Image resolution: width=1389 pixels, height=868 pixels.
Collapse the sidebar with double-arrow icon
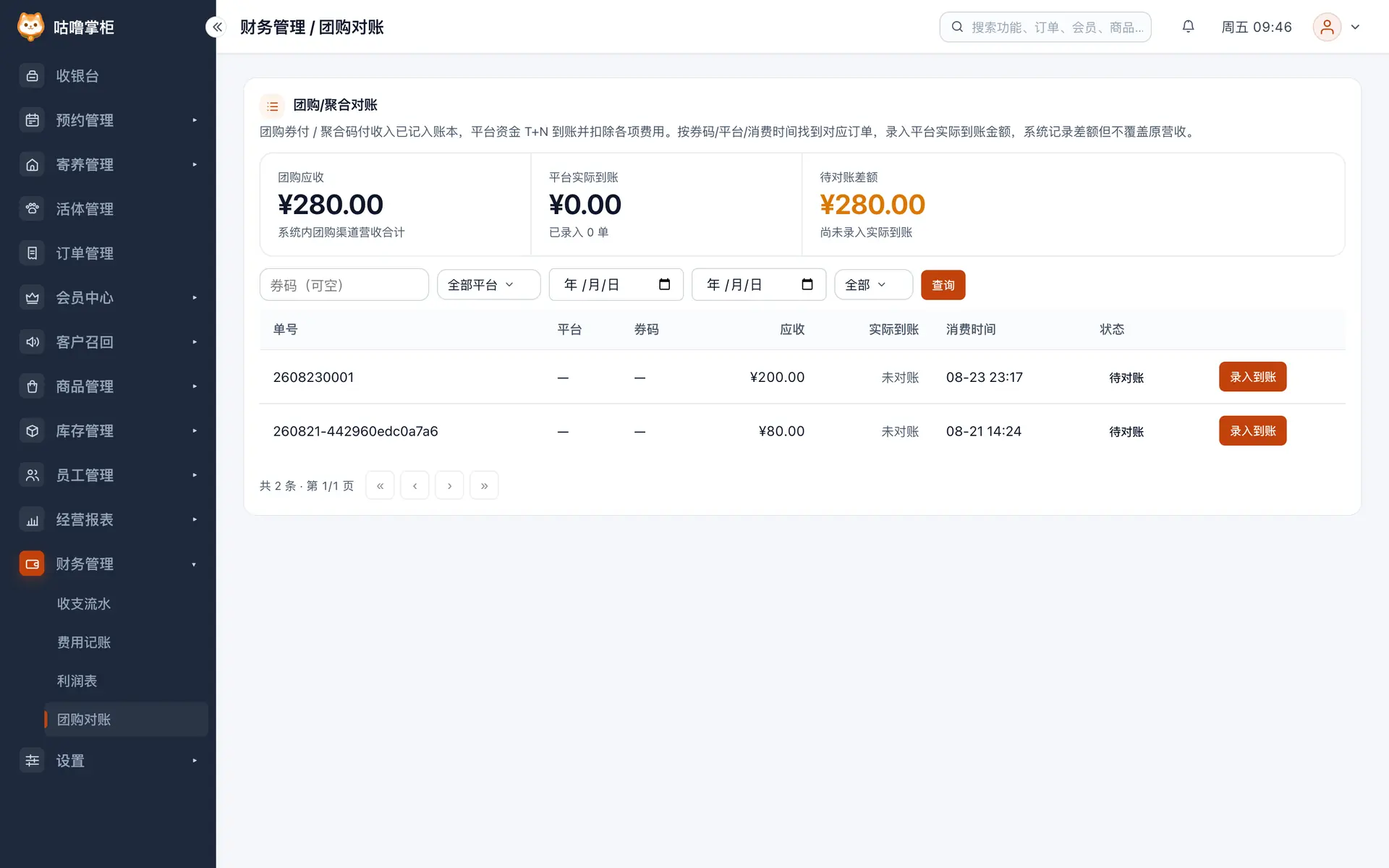coord(216,27)
